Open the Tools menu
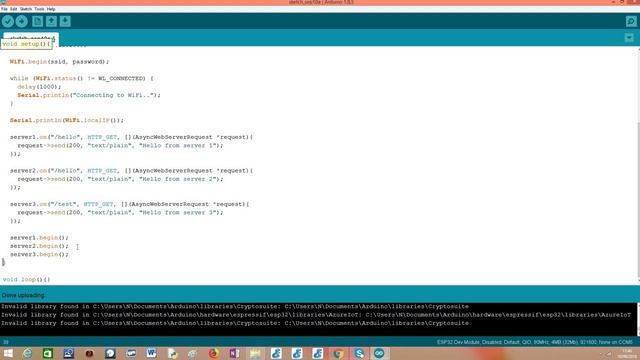The width and height of the screenshot is (640, 360). (39, 9)
